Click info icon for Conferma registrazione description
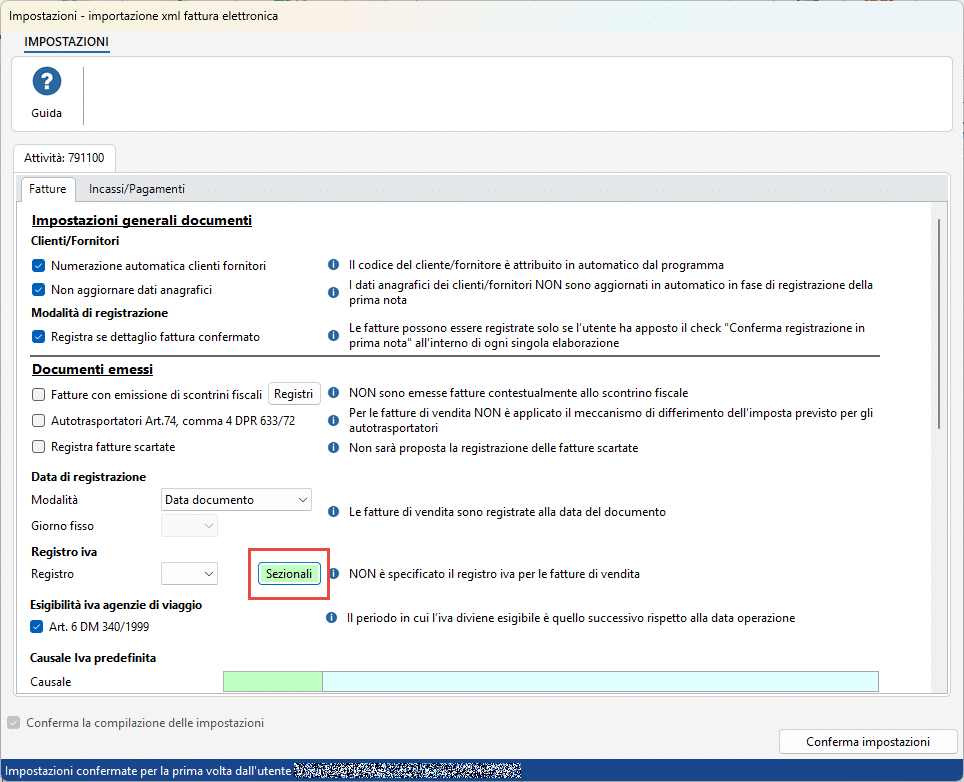 pyautogui.click(x=333, y=335)
